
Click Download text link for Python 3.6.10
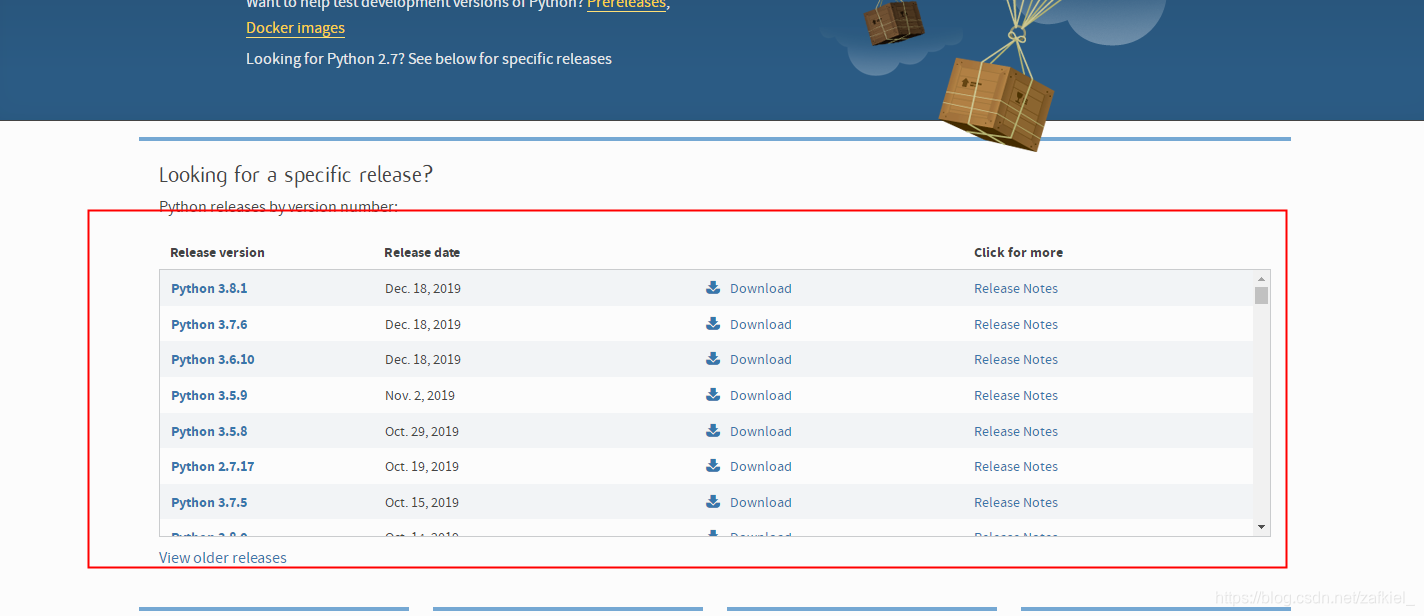(x=760, y=359)
